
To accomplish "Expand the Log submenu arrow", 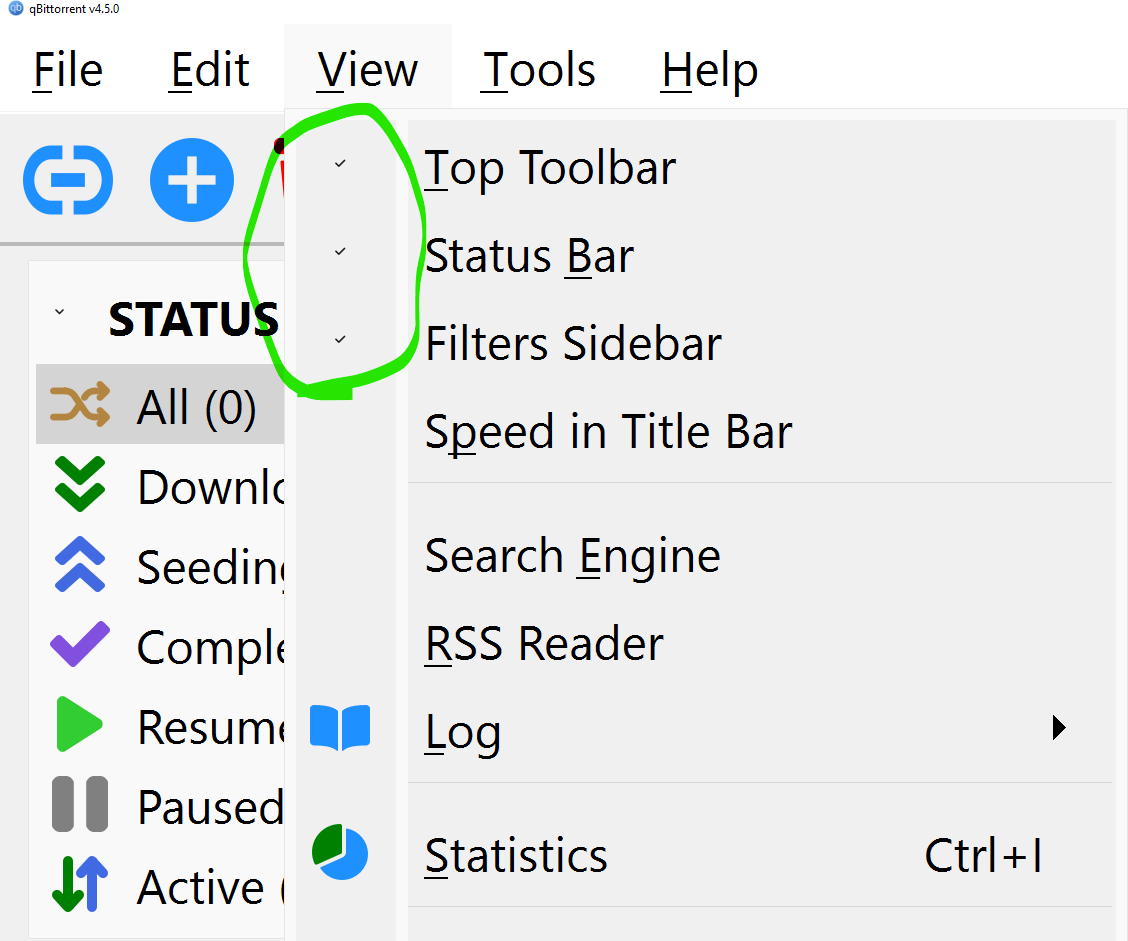I will tap(1058, 727).
